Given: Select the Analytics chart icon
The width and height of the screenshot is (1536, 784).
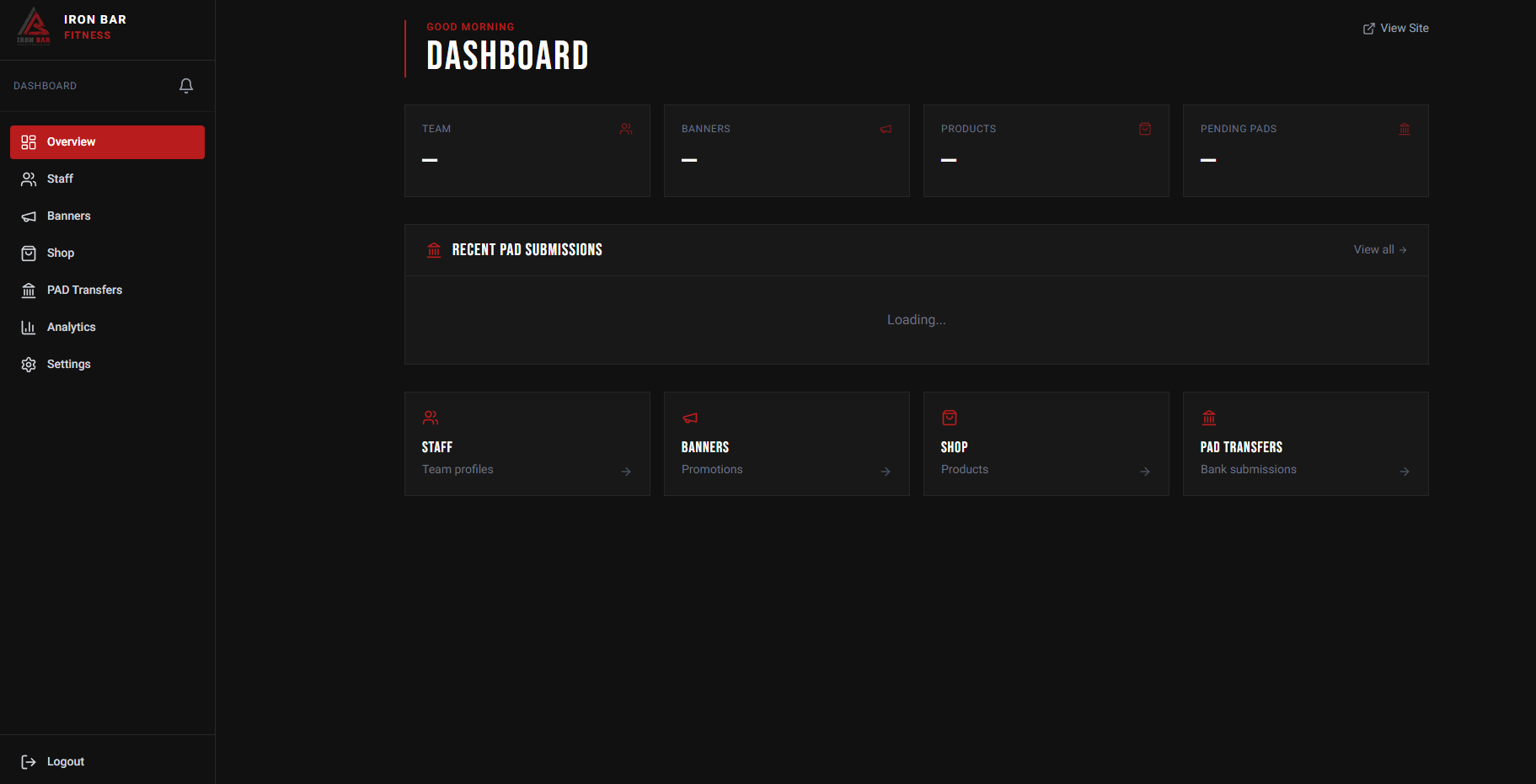Looking at the screenshot, I should click(x=28, y=327).
